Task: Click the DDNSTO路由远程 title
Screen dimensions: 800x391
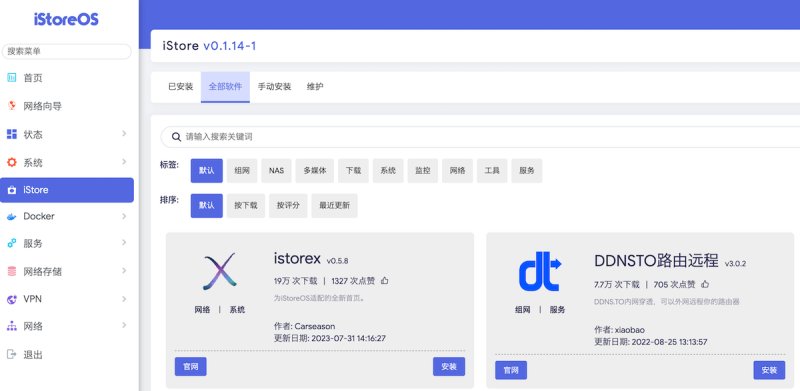Action: (x=656, y=260)
